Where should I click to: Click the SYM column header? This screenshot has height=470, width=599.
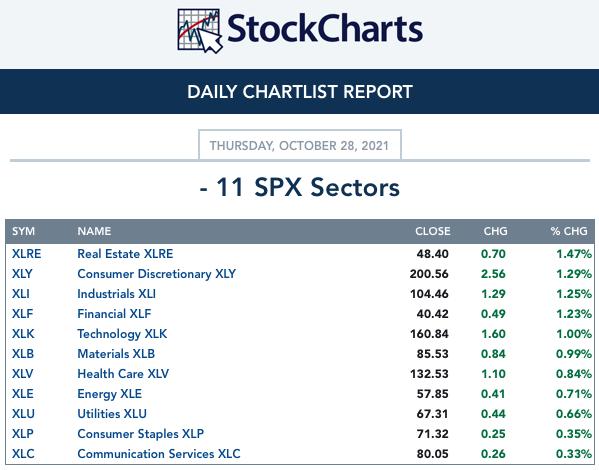click(23, 231)
